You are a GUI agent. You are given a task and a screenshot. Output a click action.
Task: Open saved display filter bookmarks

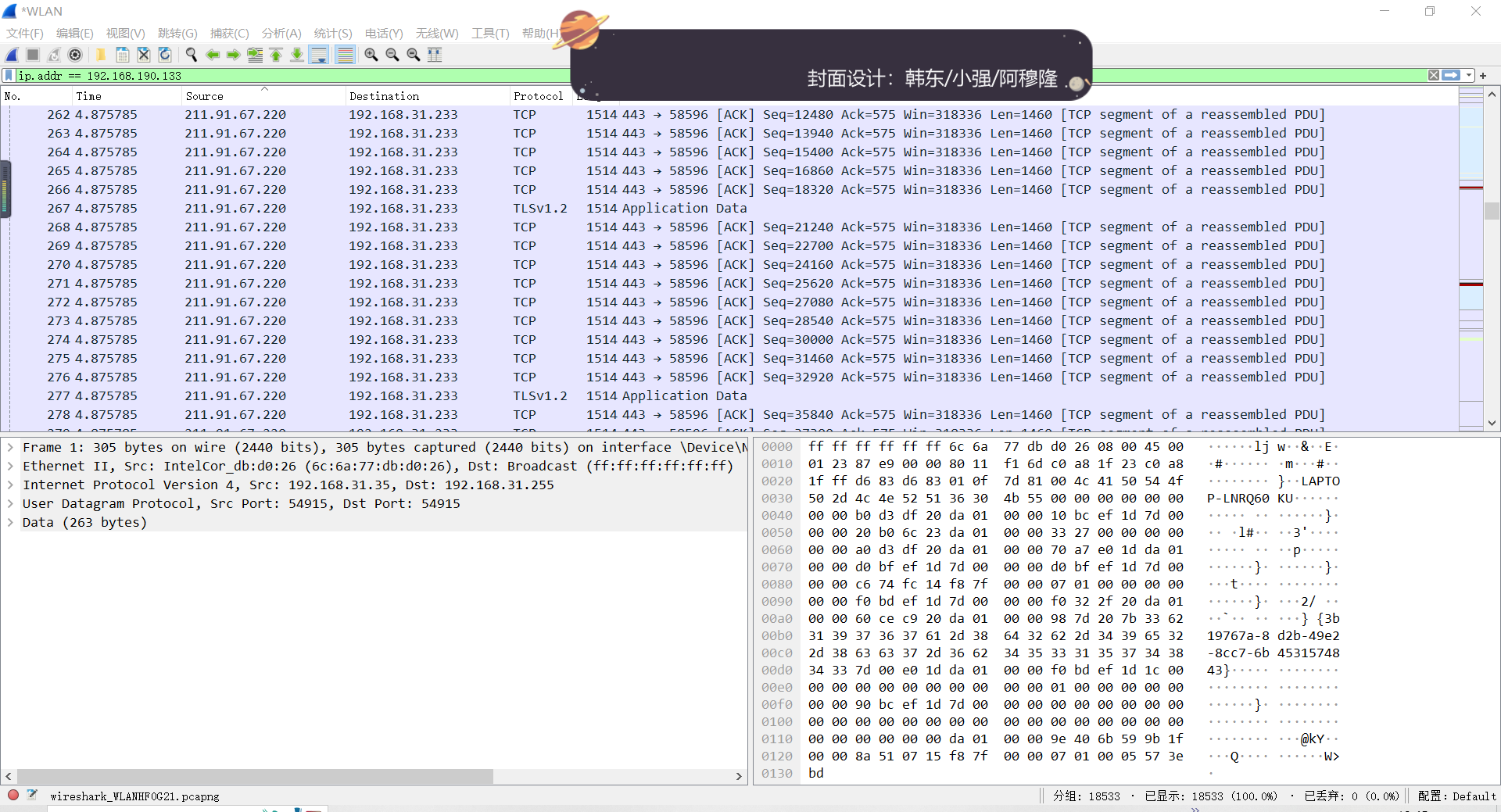9,76
